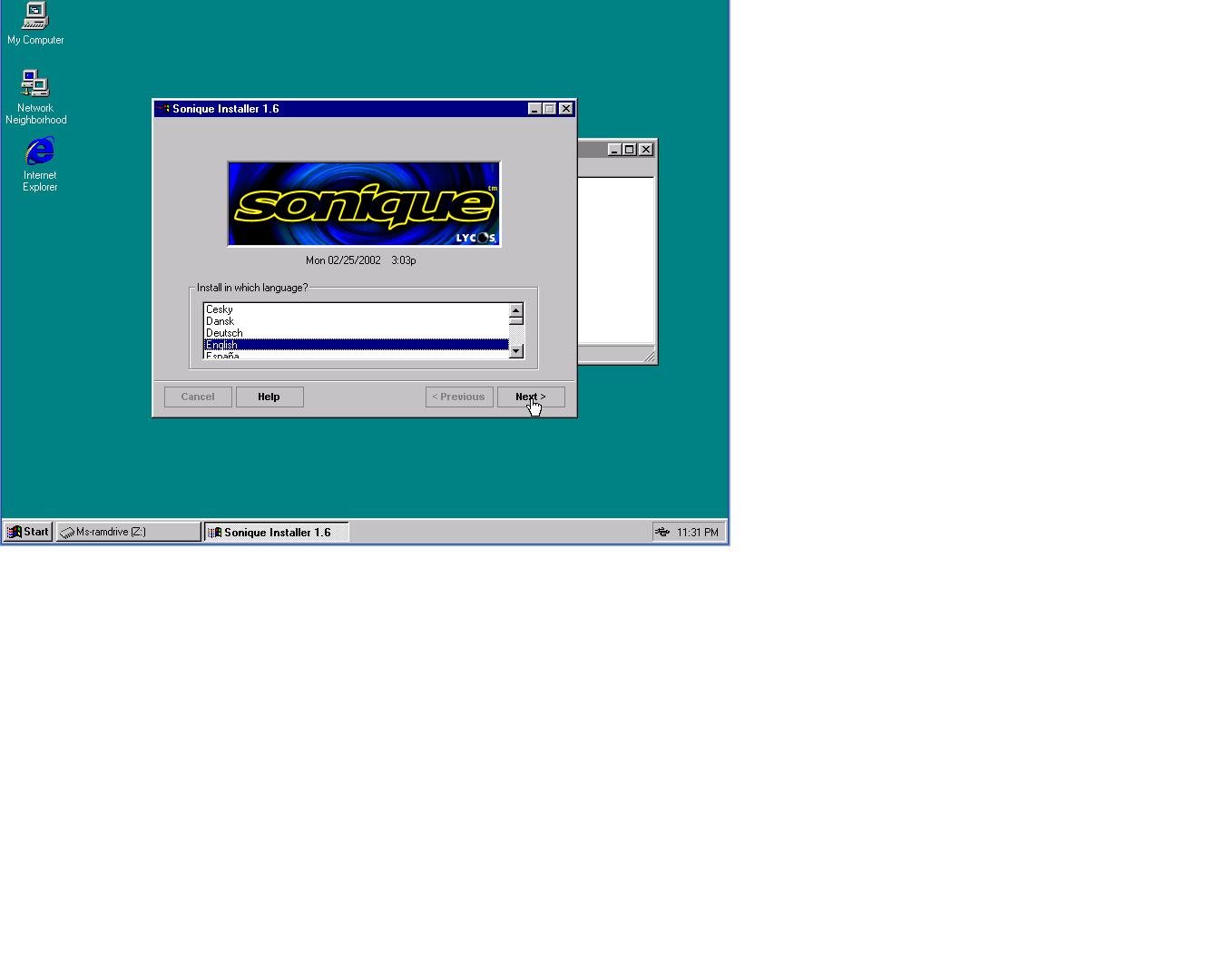Activate Sonique Installer 1.6 taskbar button

tap(276, 532)
